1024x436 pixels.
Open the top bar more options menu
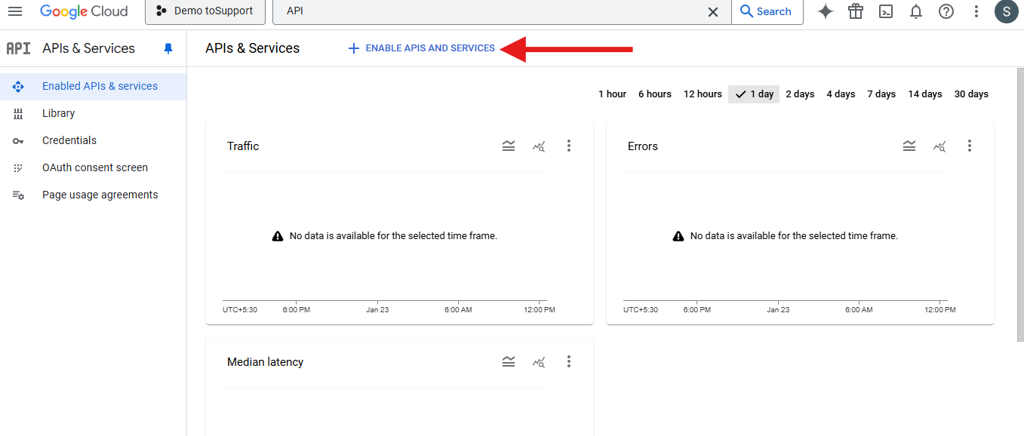[976, 12]
